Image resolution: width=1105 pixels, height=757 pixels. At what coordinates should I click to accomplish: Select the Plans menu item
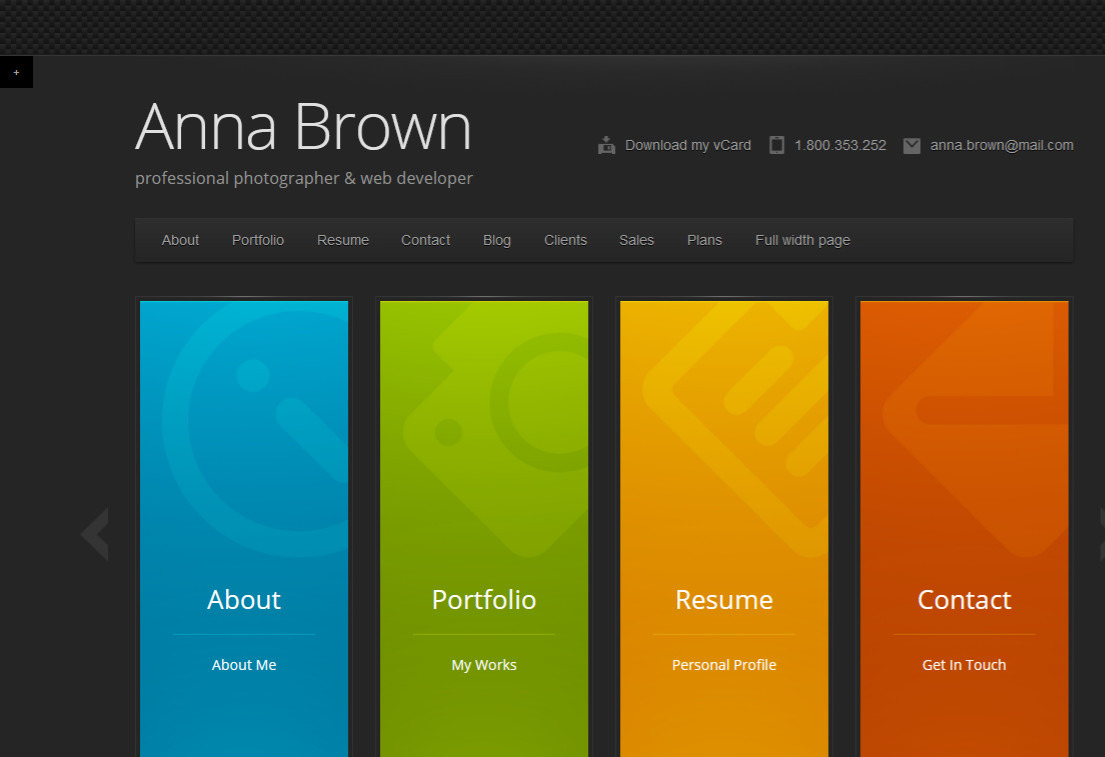(x=704, y=240)
